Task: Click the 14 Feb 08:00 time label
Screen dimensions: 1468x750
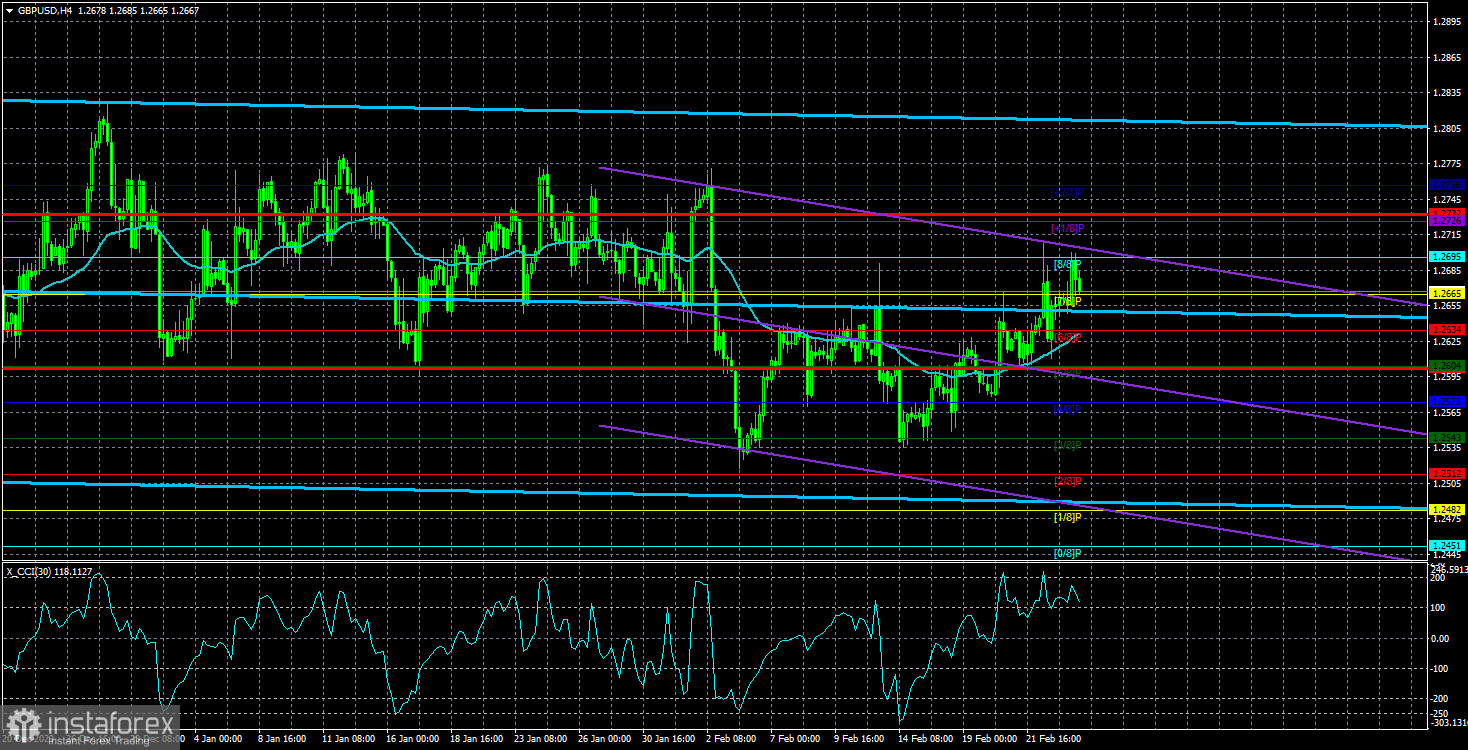Action: (x=925, y=738)
